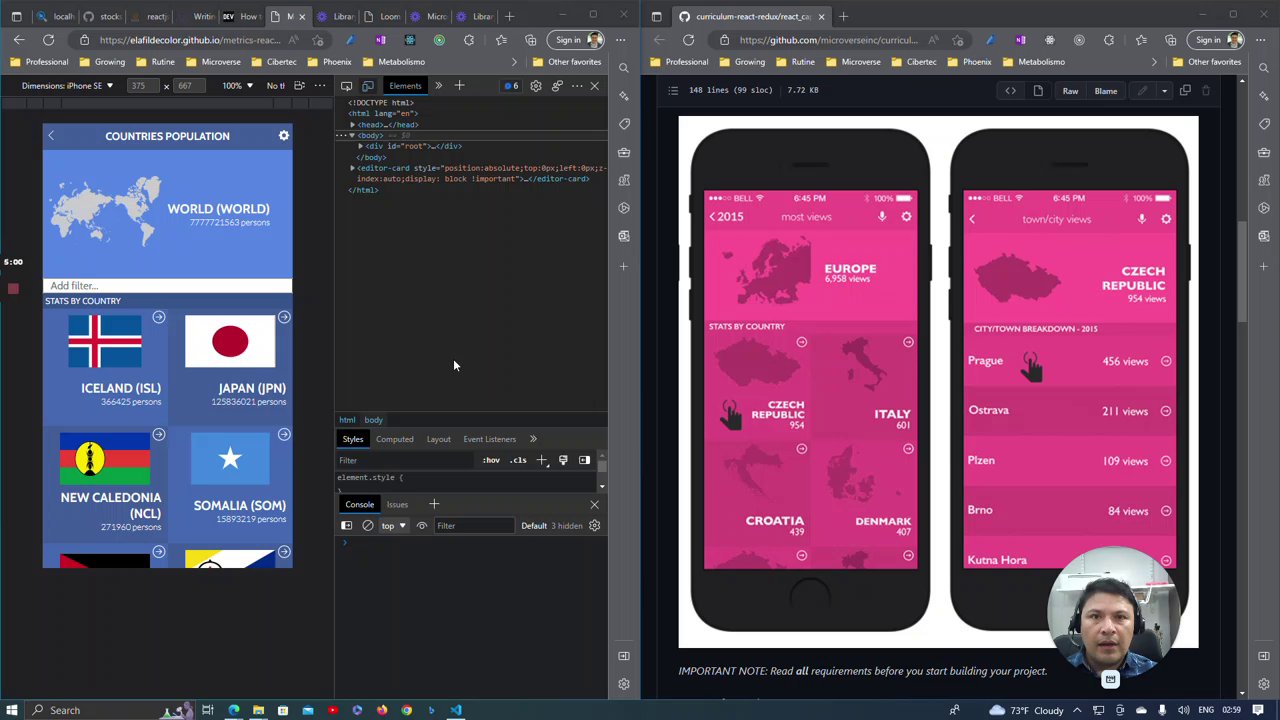Toggle the :hov element state panel
Screen dimensions: 1280x720
point(491,460)
